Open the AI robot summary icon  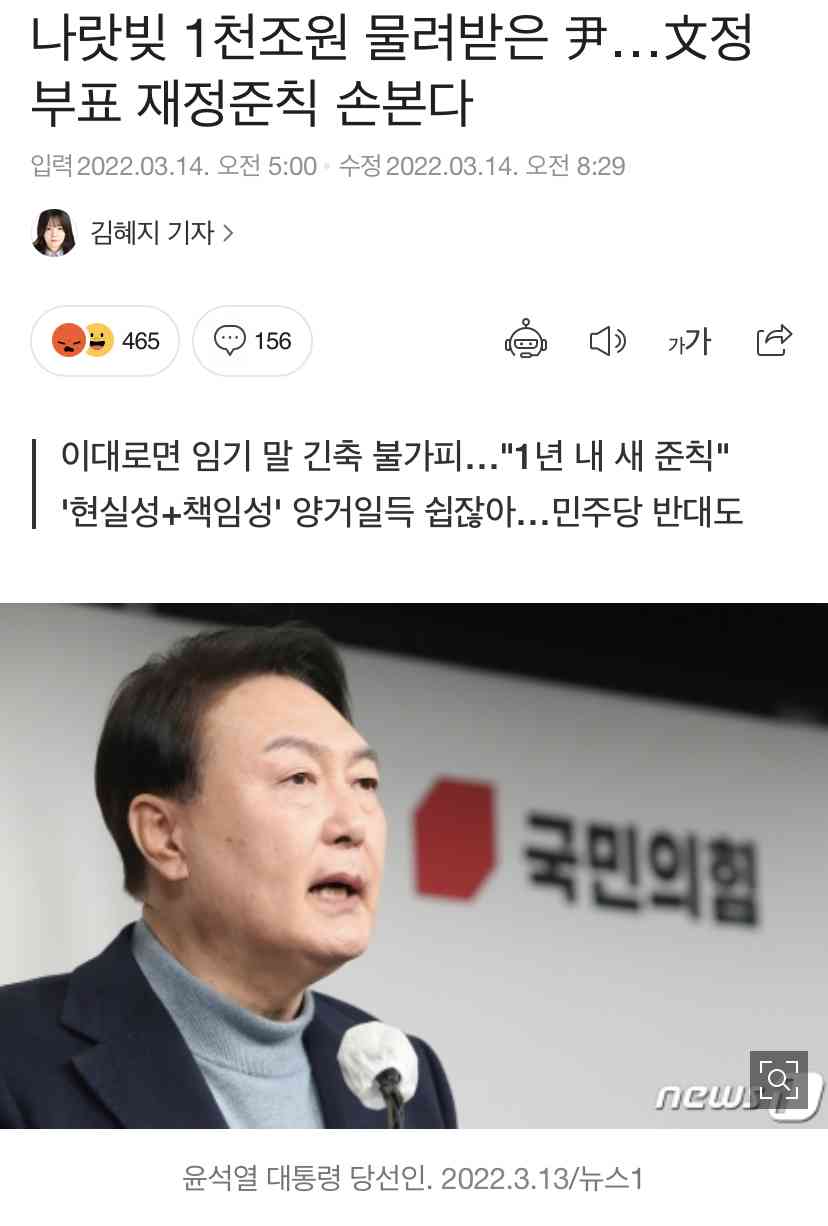click(526, 341)
